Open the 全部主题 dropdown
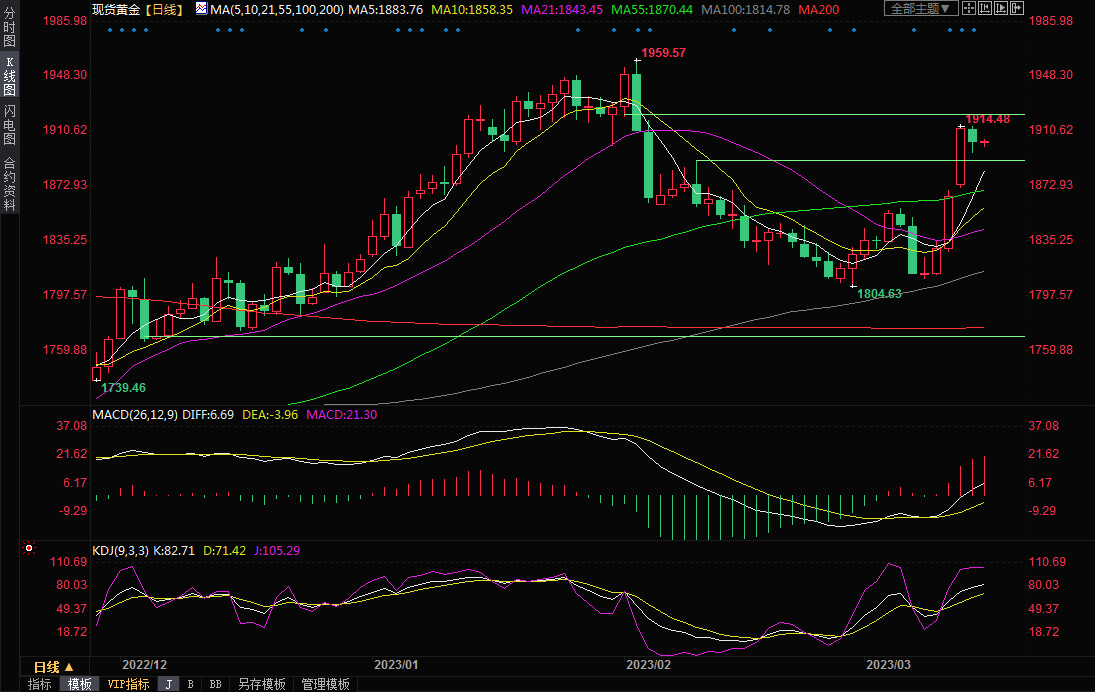1095x692 pixels. pyautogui.click(x=921, y=9)
